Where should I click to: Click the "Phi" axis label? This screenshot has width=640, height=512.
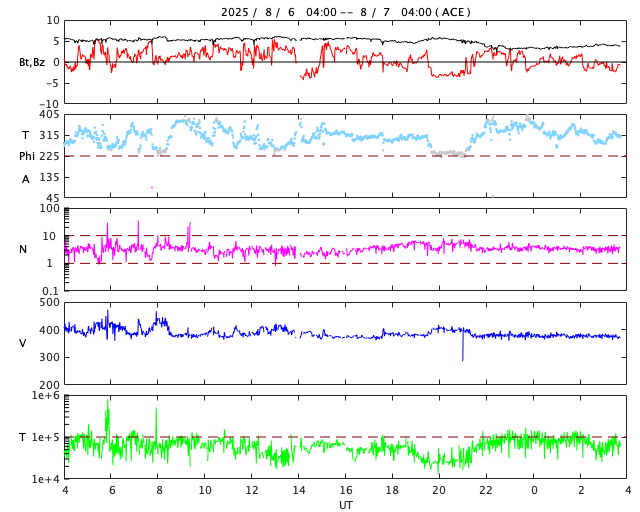(27, 156)
